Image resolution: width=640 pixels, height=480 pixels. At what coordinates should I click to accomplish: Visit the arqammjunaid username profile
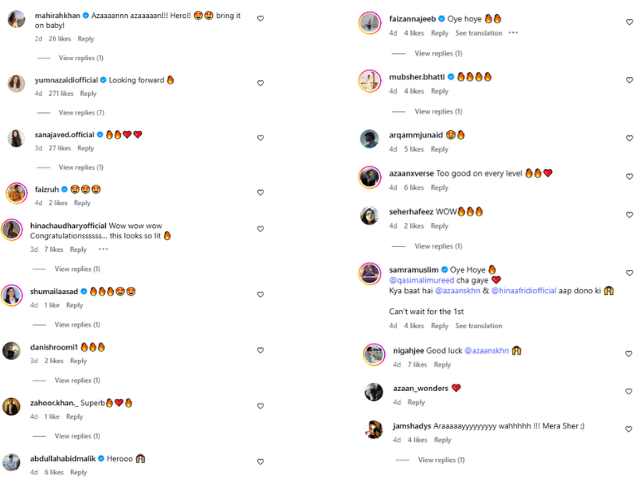414,135
